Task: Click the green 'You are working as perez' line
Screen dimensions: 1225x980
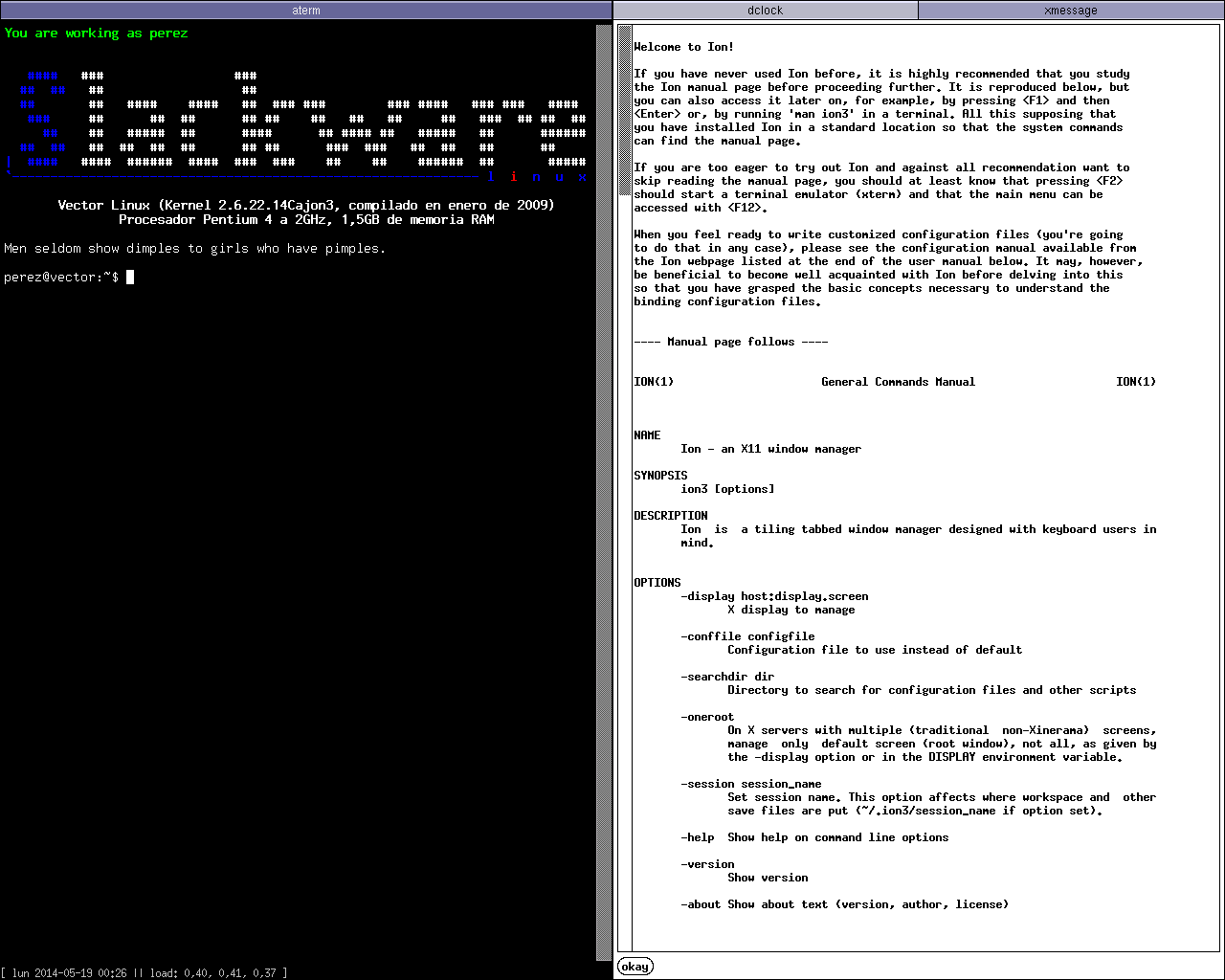Action: [96, 33]
